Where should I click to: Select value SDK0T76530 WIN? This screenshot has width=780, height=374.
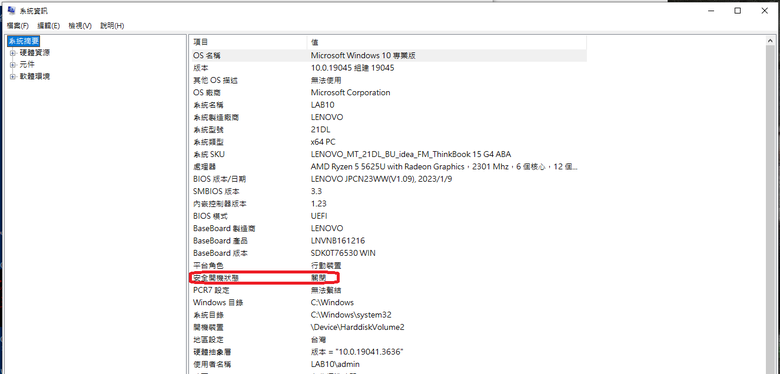[343, 253]
